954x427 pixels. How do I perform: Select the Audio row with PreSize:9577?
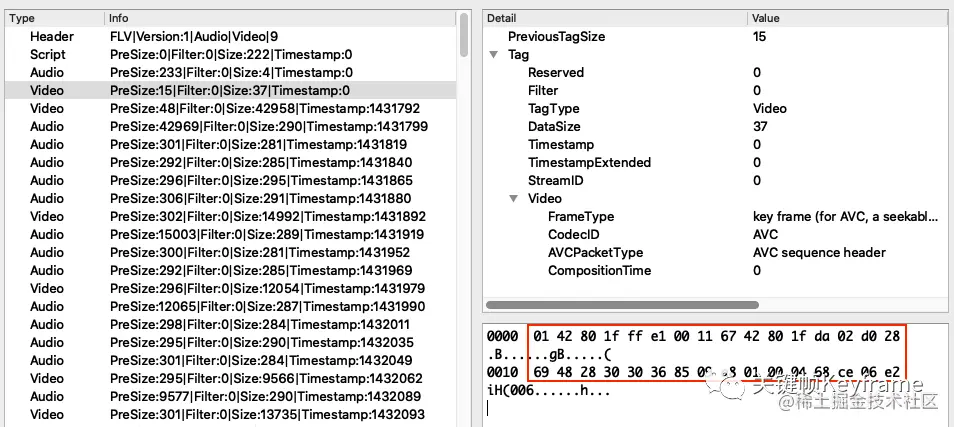pos(231,397)
